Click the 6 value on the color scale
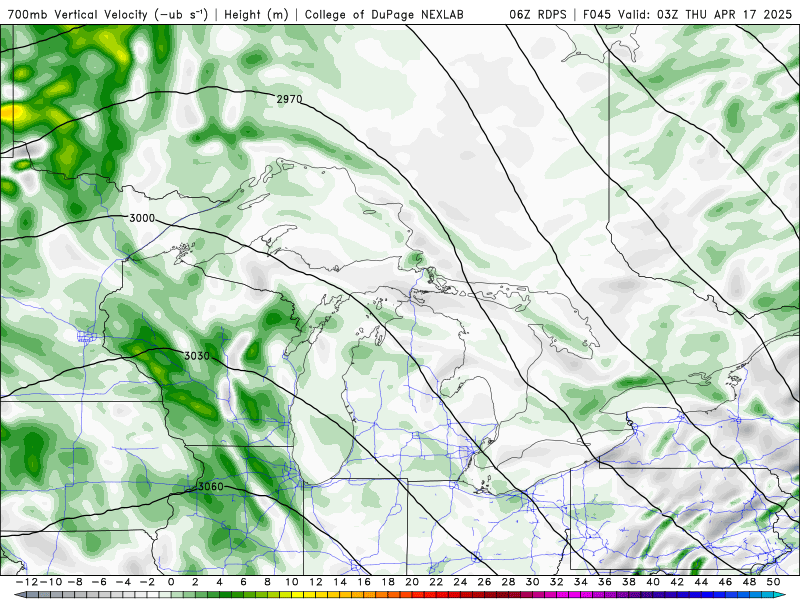 (x=243, y=582)
